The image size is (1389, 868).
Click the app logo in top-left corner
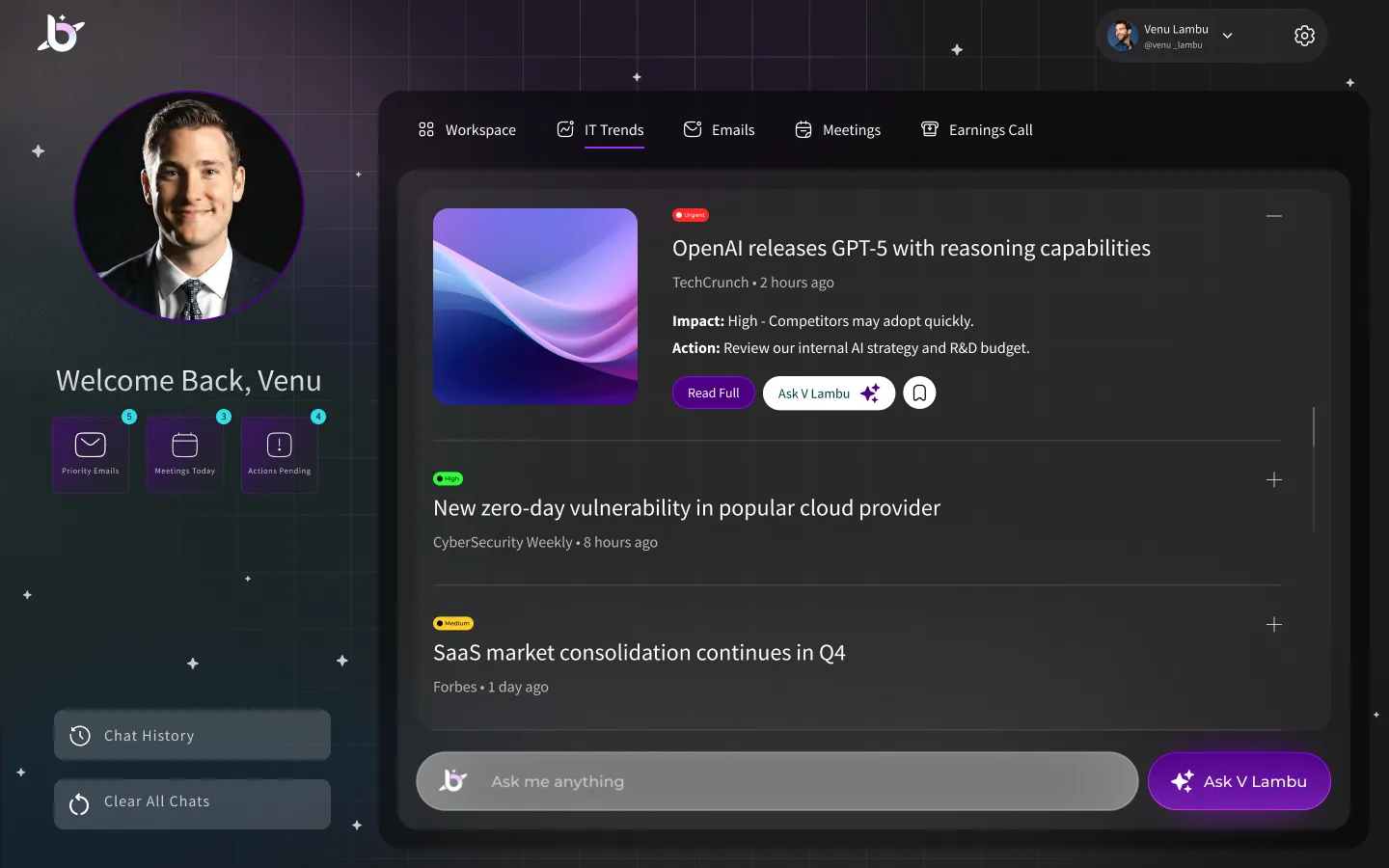[x=61, y=33]
